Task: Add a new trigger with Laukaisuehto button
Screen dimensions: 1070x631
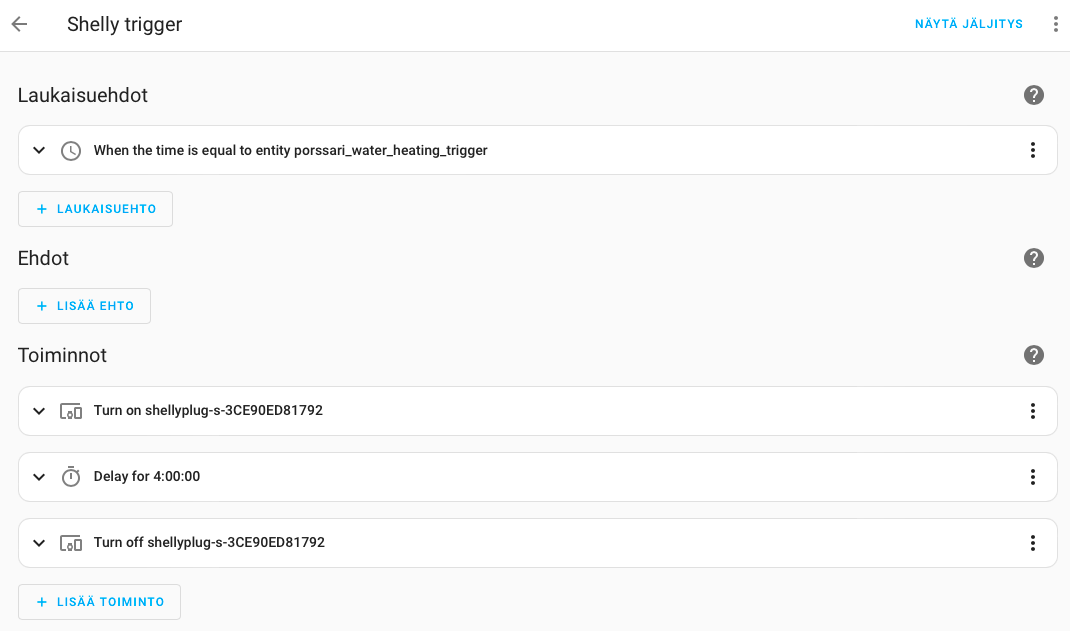Action: (96, 209)
